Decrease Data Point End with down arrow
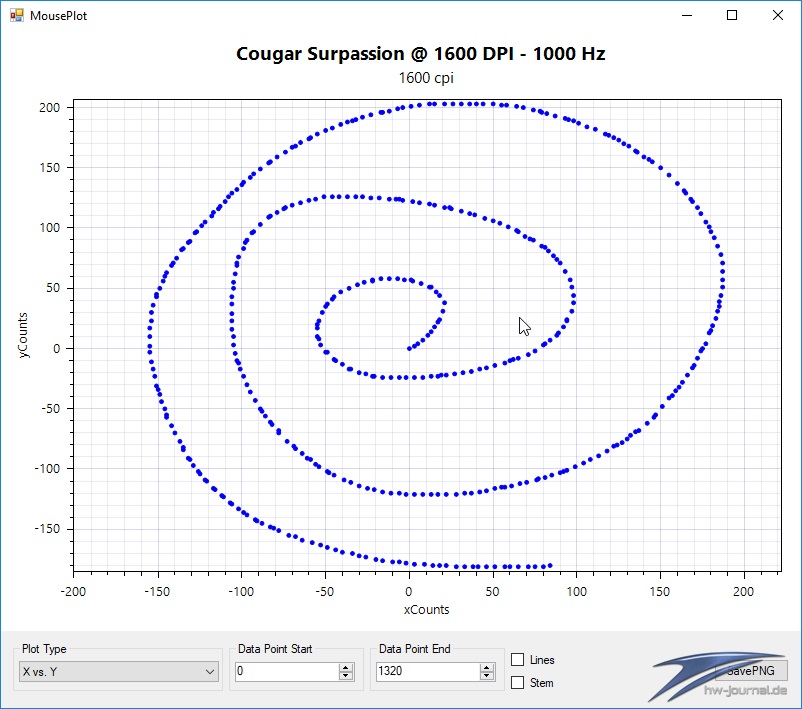The width and height of the screenshot is (802, 709). tap(487, 676)
